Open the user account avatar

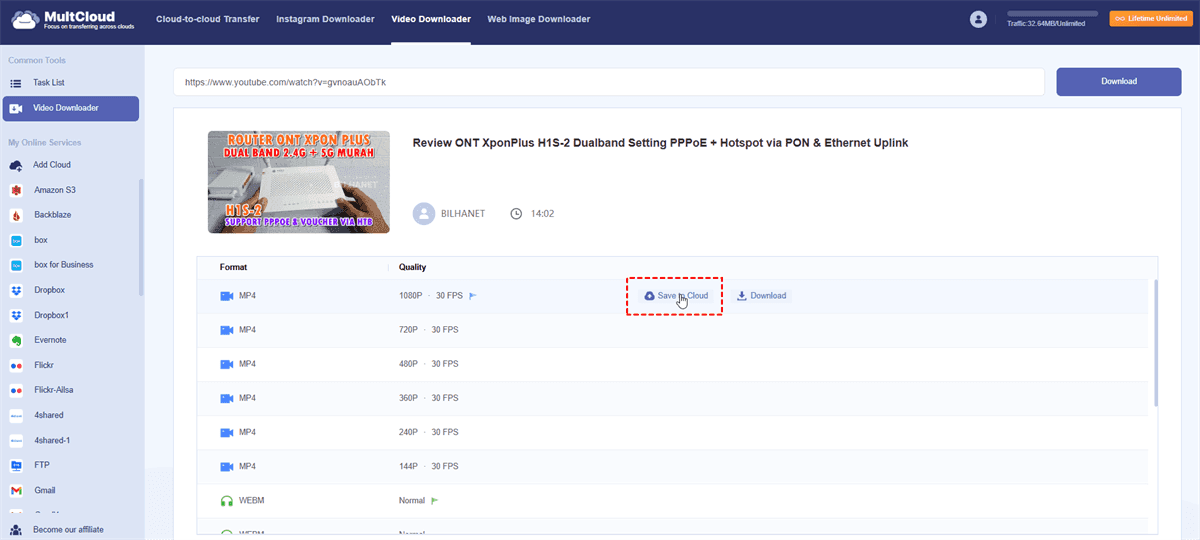(978, 19)
